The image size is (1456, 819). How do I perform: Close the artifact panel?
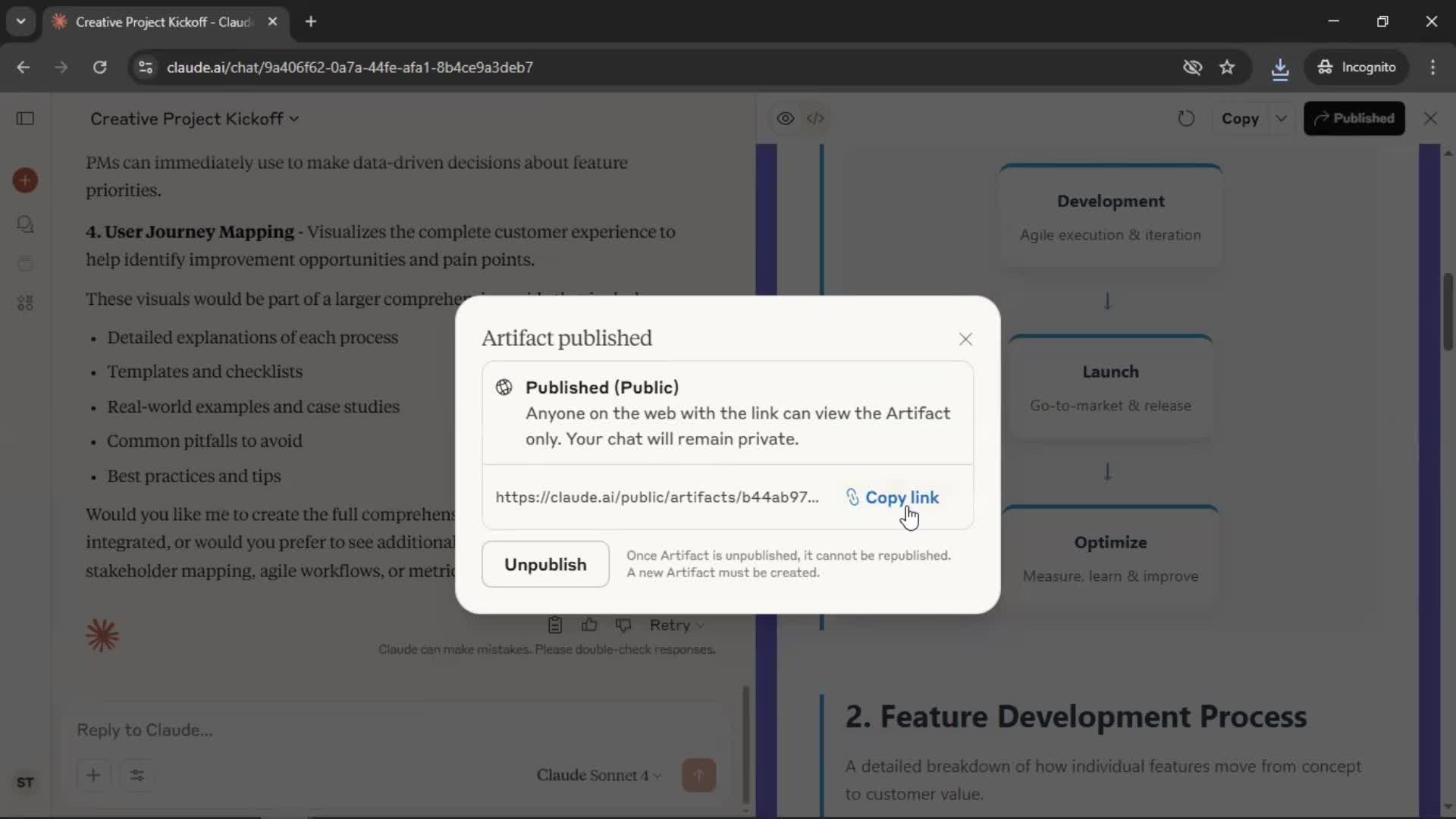click(1430, 118)
